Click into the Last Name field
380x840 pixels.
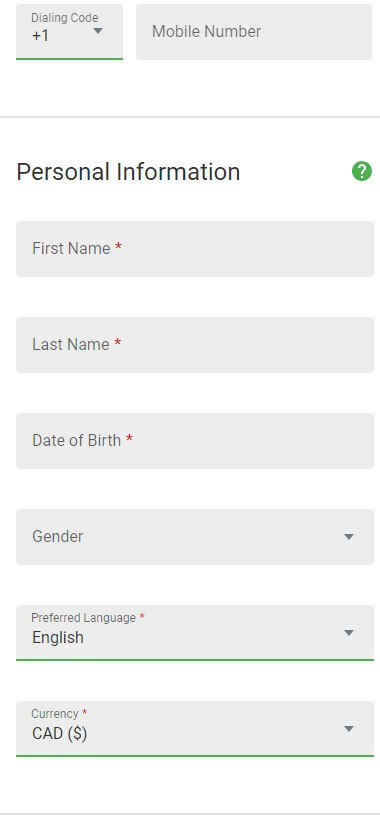click(x=195, y=344)
